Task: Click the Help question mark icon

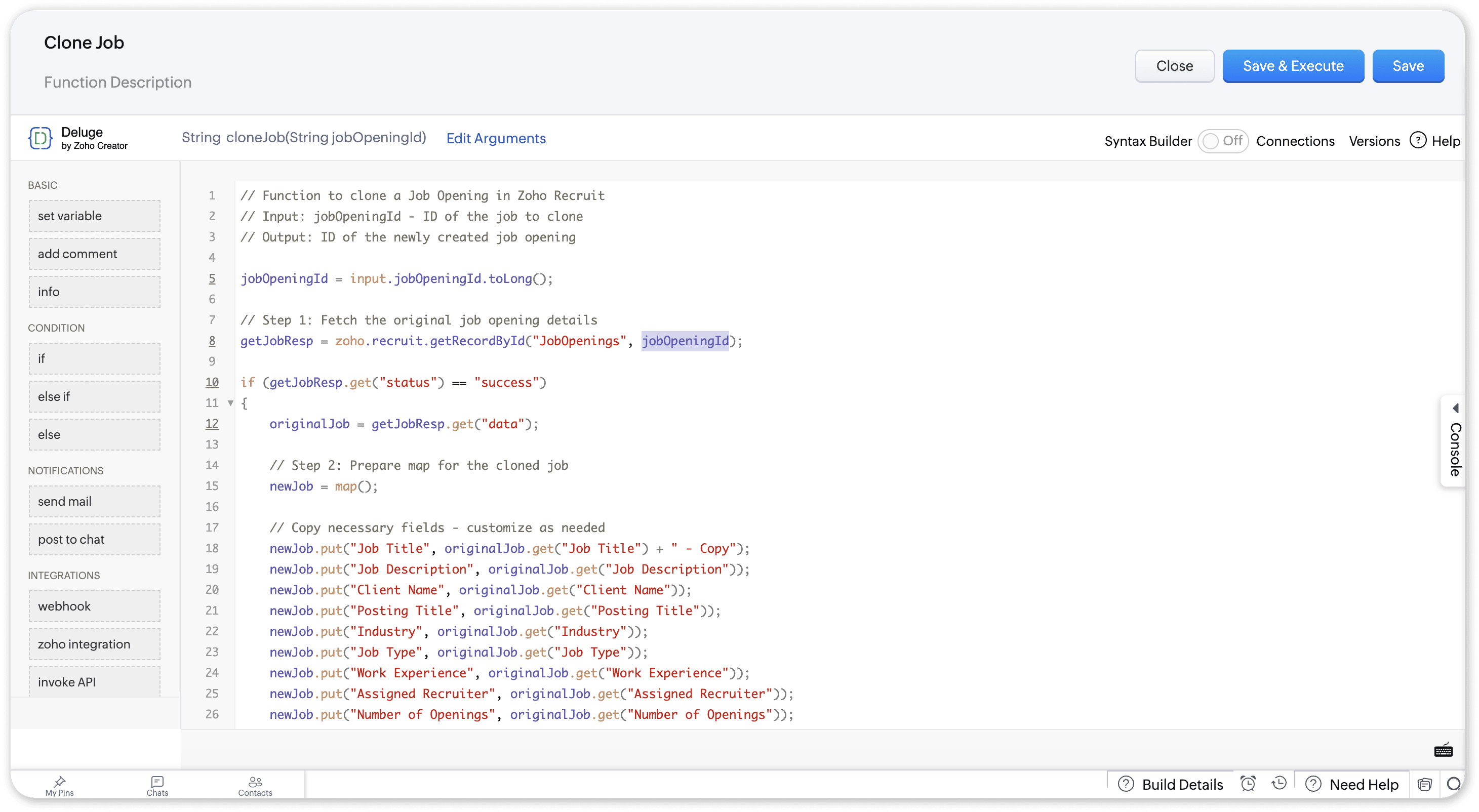Action: [x=1418, y=141]
